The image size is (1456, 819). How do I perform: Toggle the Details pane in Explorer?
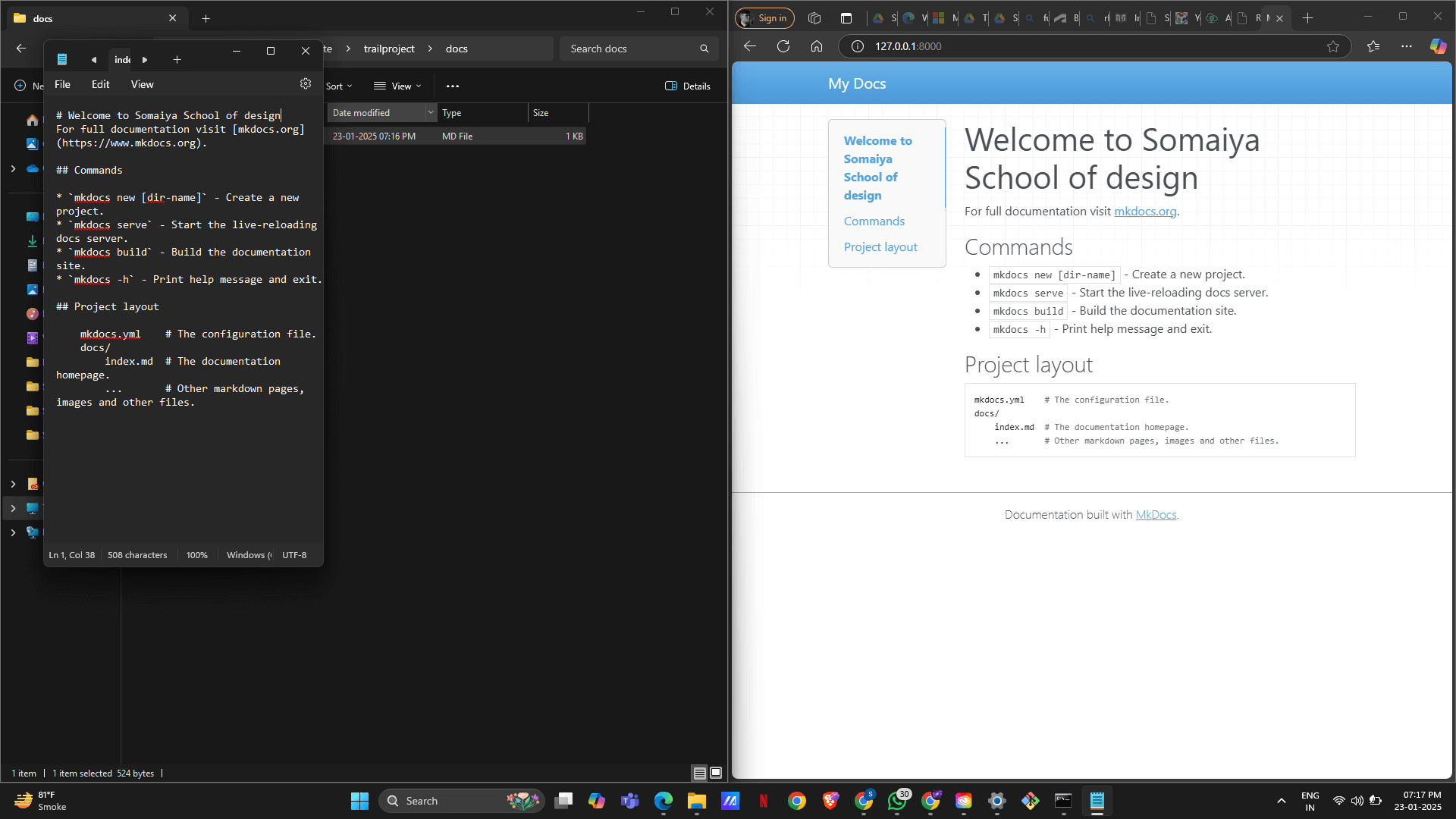688,86
